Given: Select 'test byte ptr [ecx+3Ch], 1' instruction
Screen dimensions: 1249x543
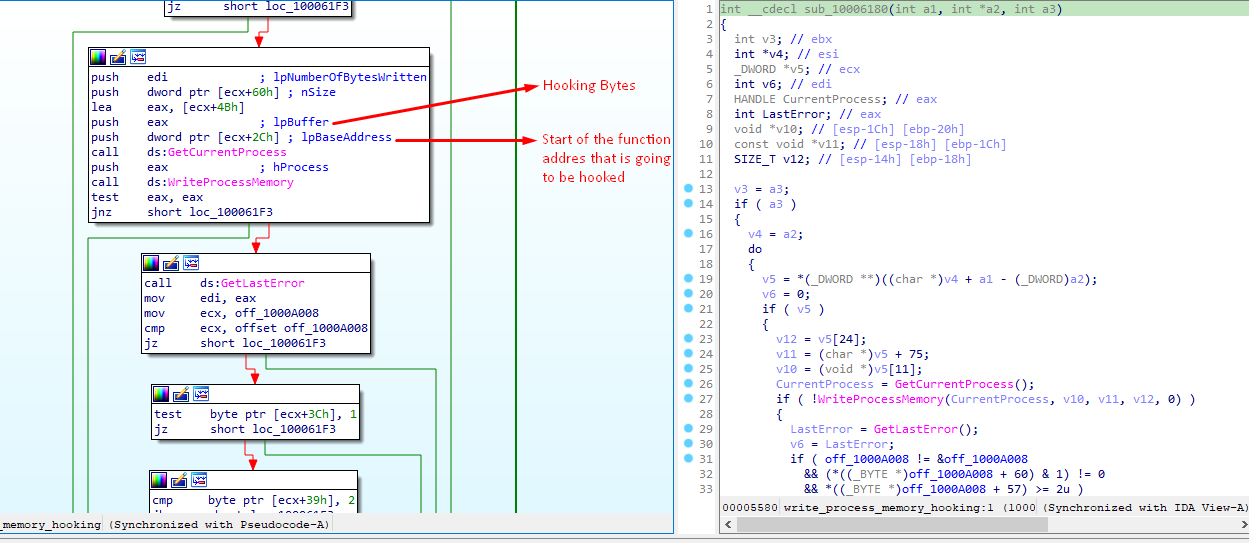Looking at the screenshot, I should pos(253,414).
